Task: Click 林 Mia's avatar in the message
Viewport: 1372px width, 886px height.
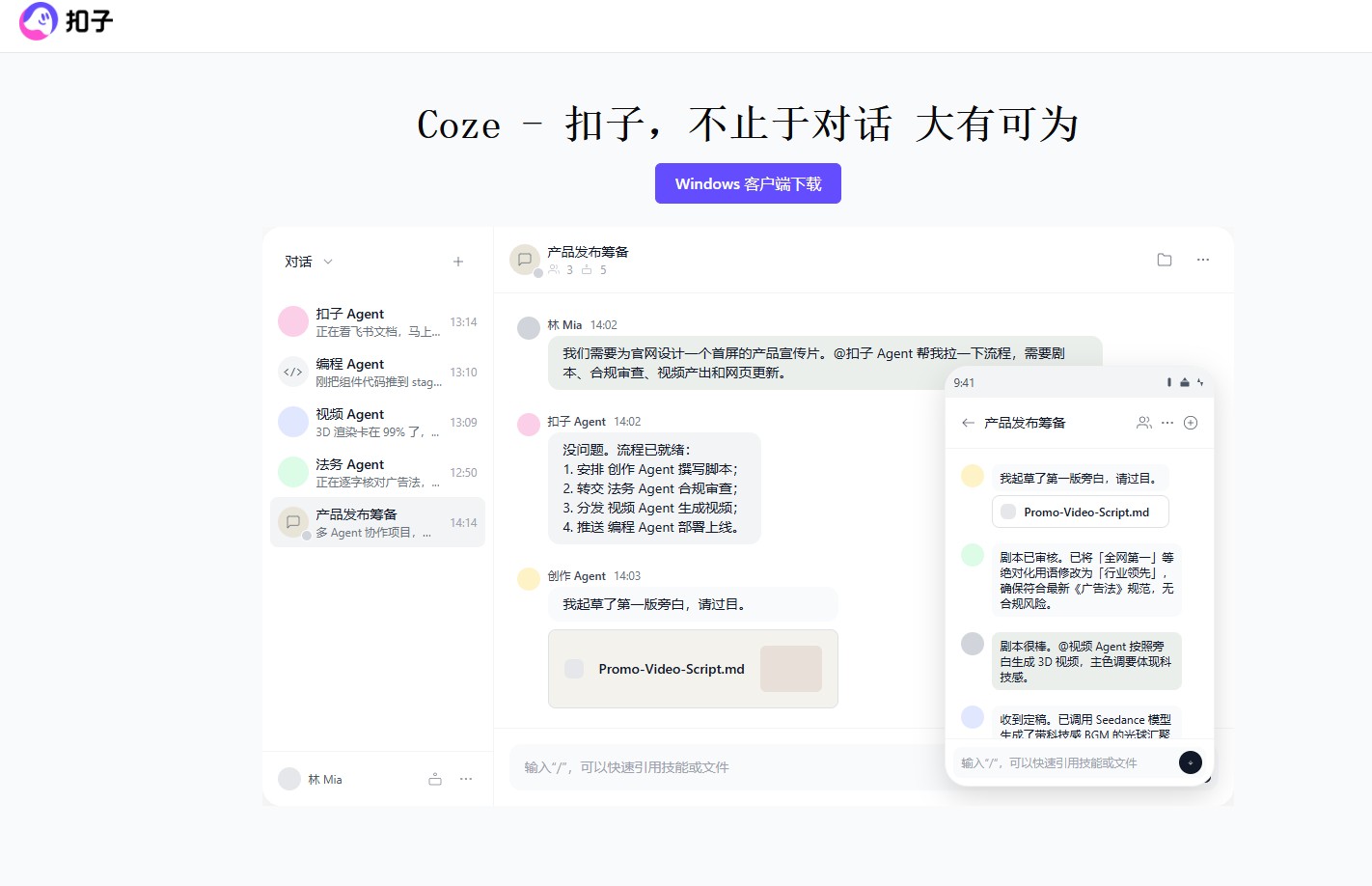Action: point(529,328)
